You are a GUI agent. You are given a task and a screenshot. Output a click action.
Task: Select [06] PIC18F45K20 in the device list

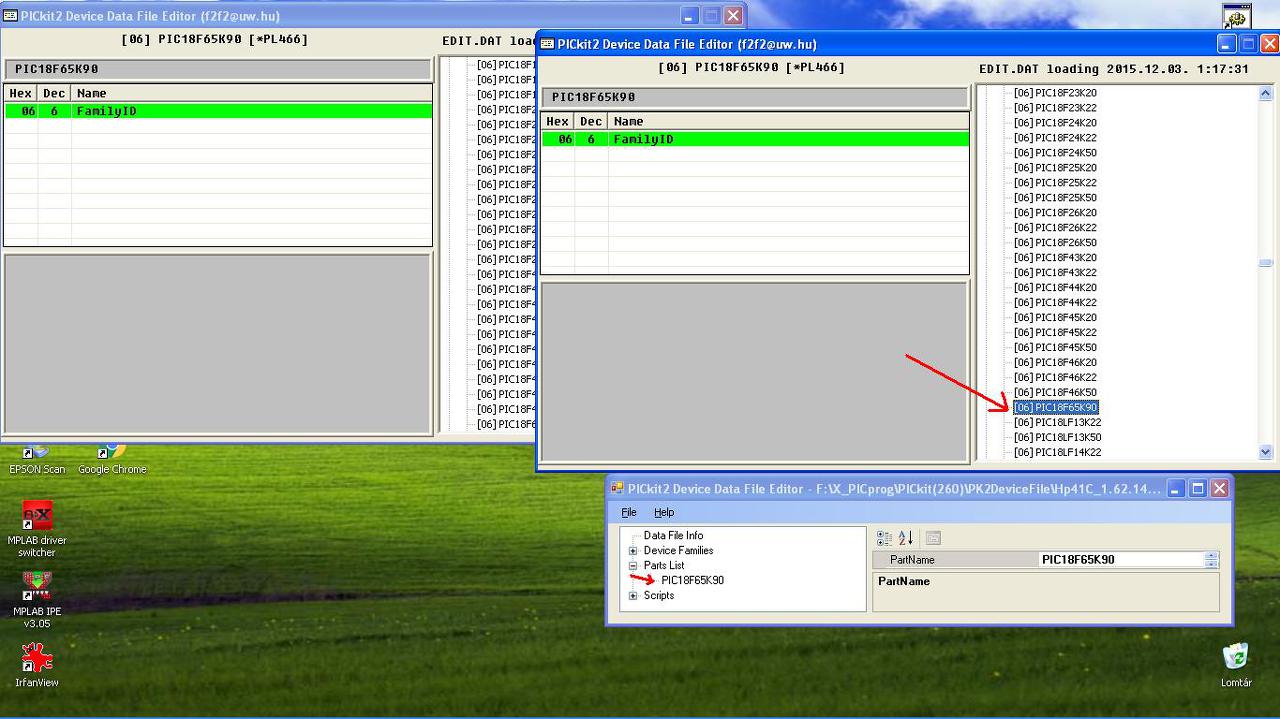(1055, 318)
